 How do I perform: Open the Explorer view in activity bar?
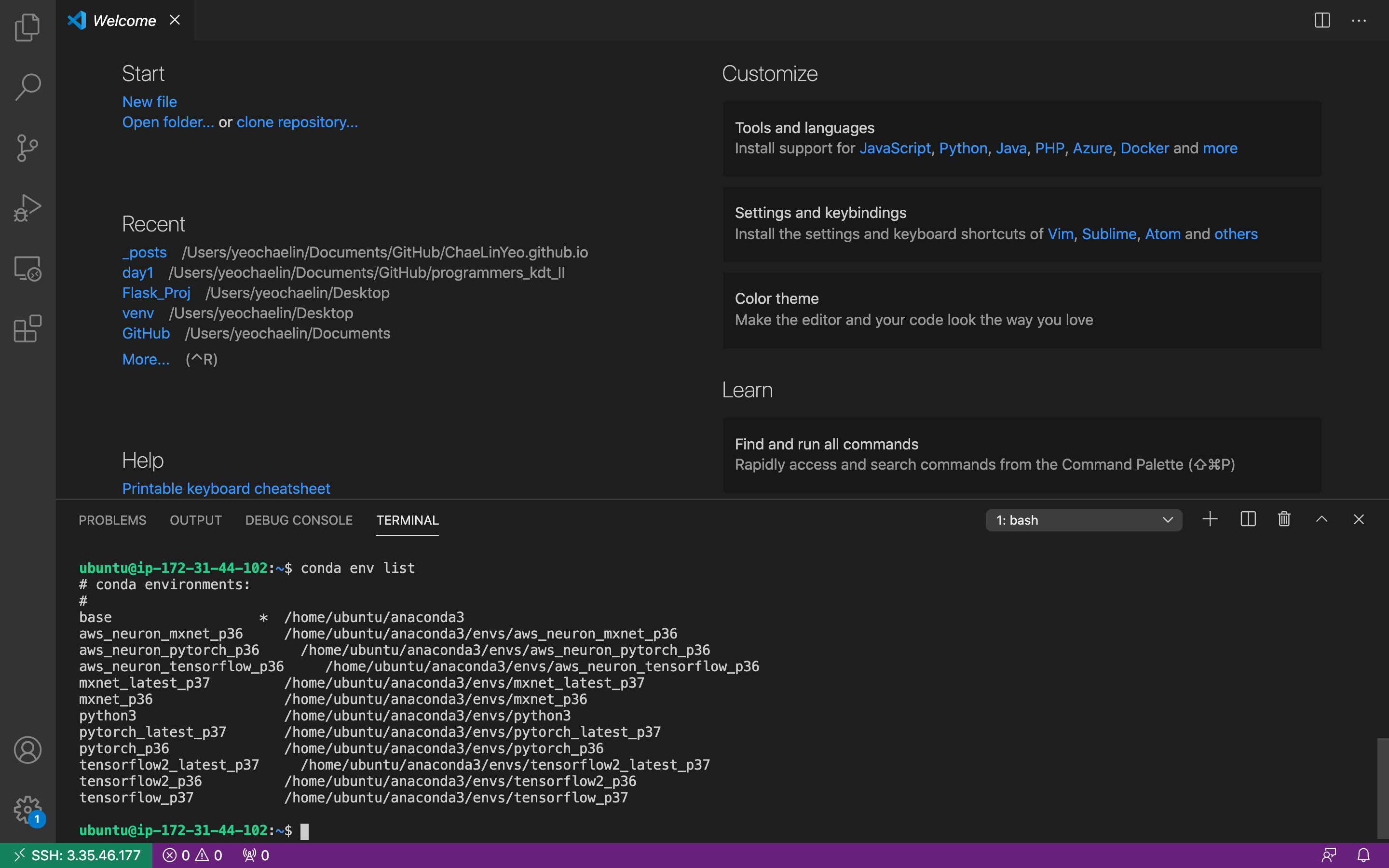[x=27, y=27]
